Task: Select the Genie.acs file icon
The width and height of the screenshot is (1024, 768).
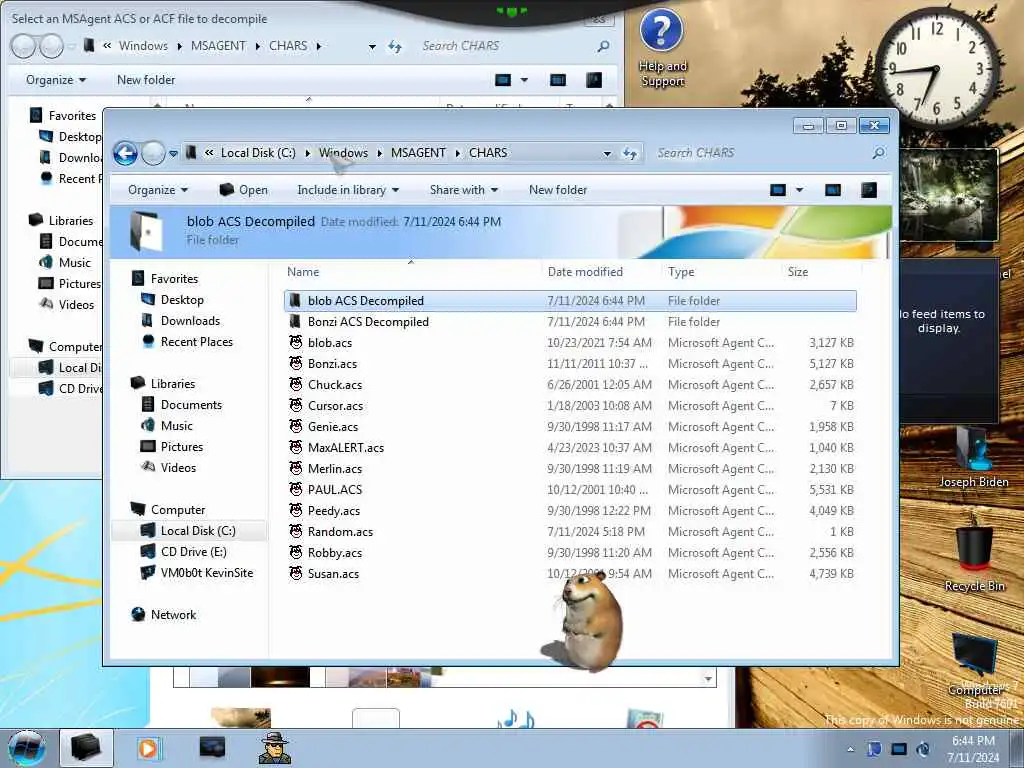Action: coord(296,426)
